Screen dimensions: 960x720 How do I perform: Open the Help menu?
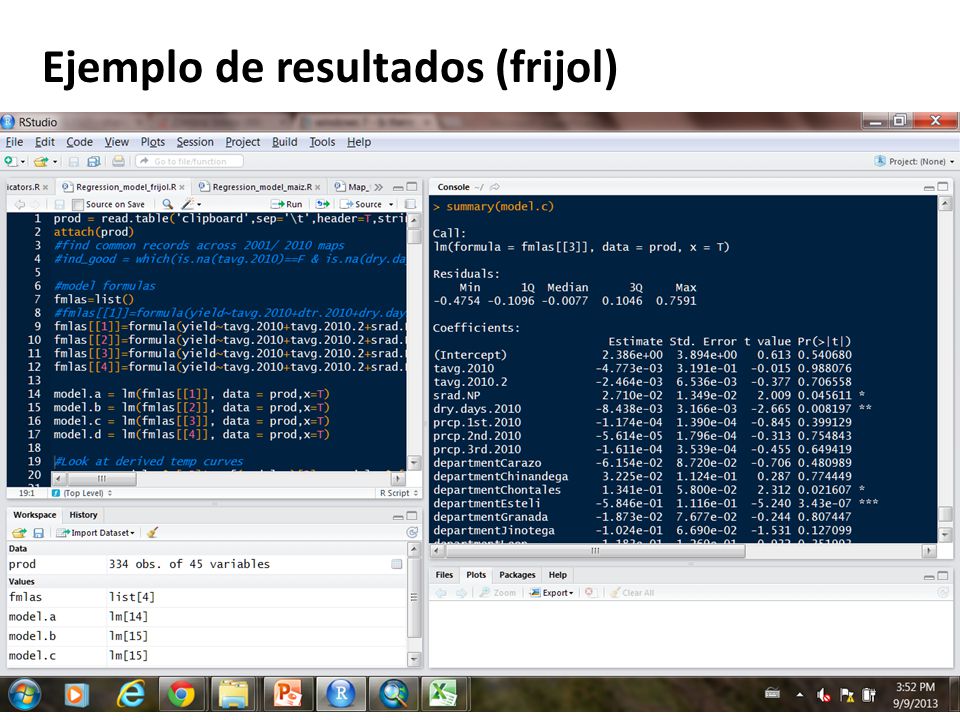pos(359,142)
